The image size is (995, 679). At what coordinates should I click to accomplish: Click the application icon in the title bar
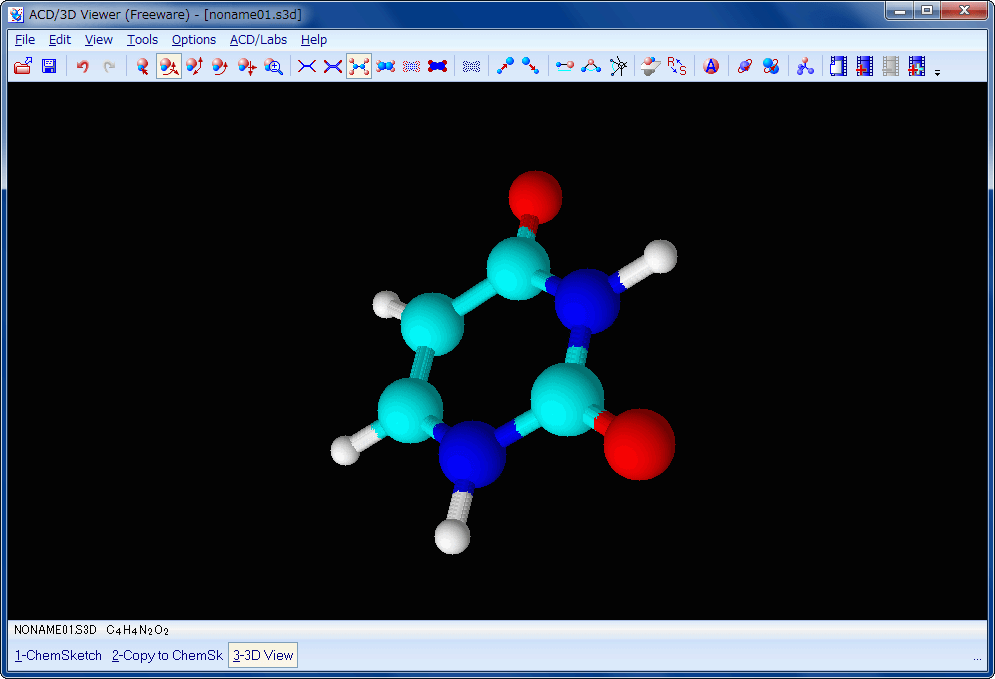point(16,14)
